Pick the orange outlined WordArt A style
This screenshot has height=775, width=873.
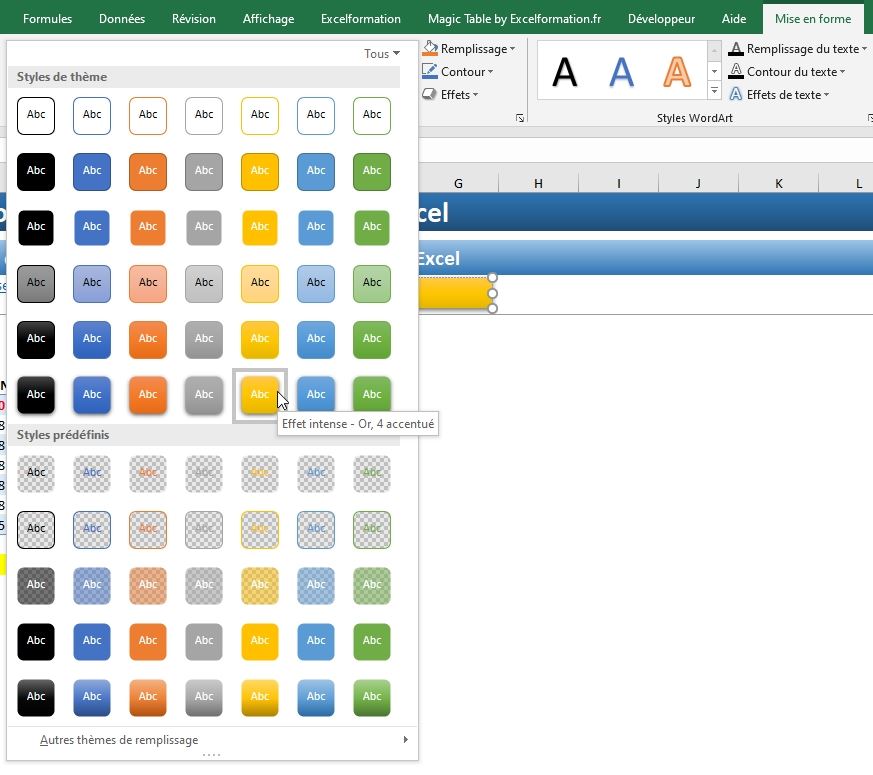tap(677, 71)
